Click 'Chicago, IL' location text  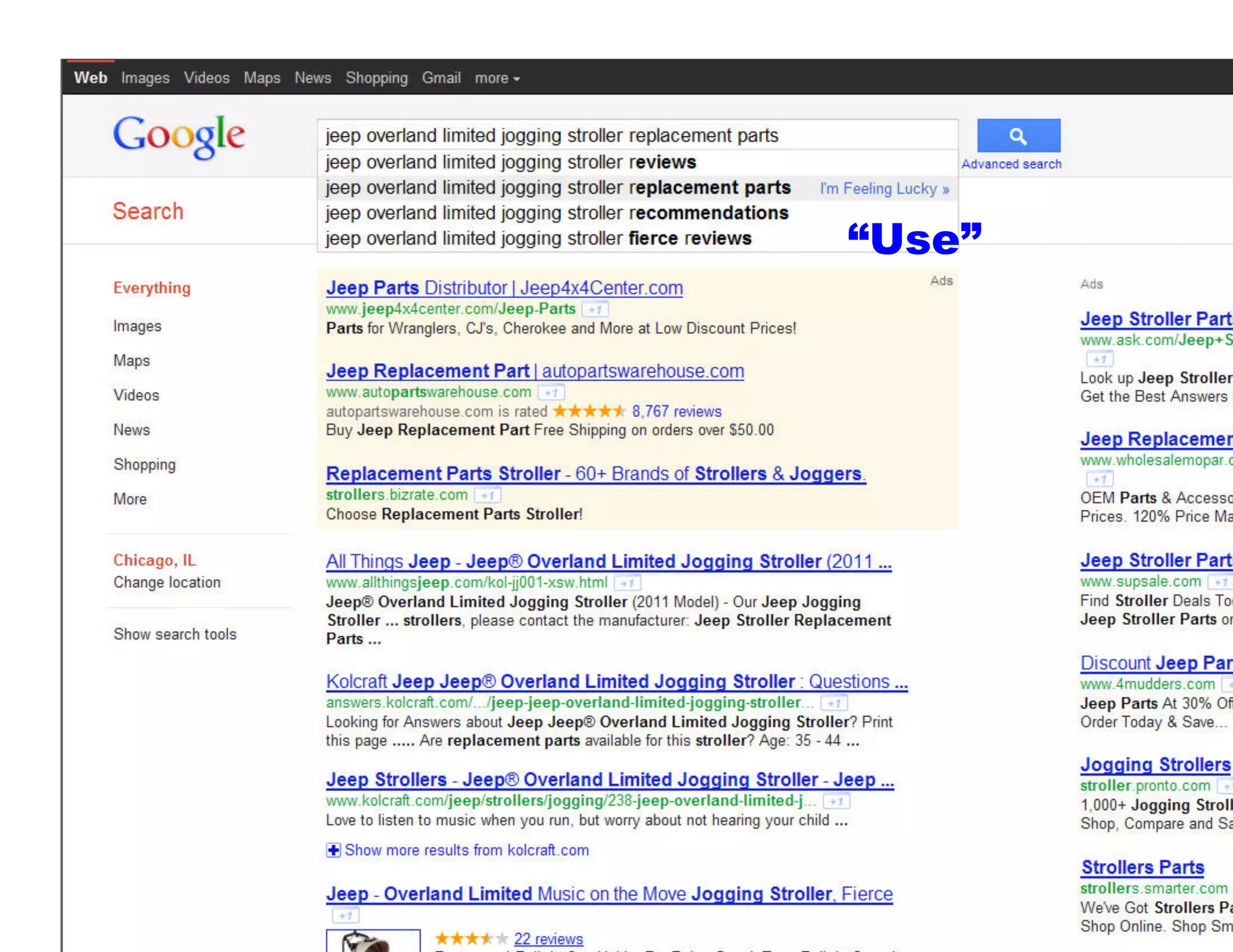click(154, 560)
